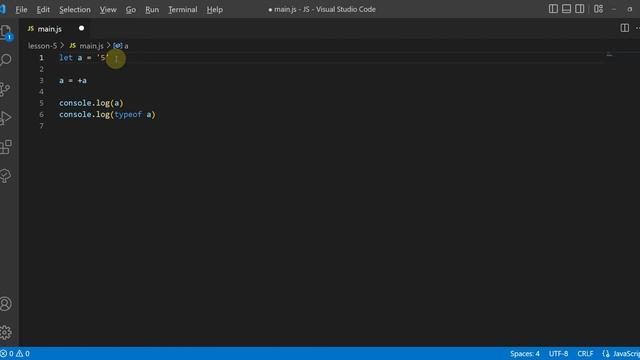Click the JS file icon on main.js tab
Screen dimensions: 640x360
pos(31,29)
